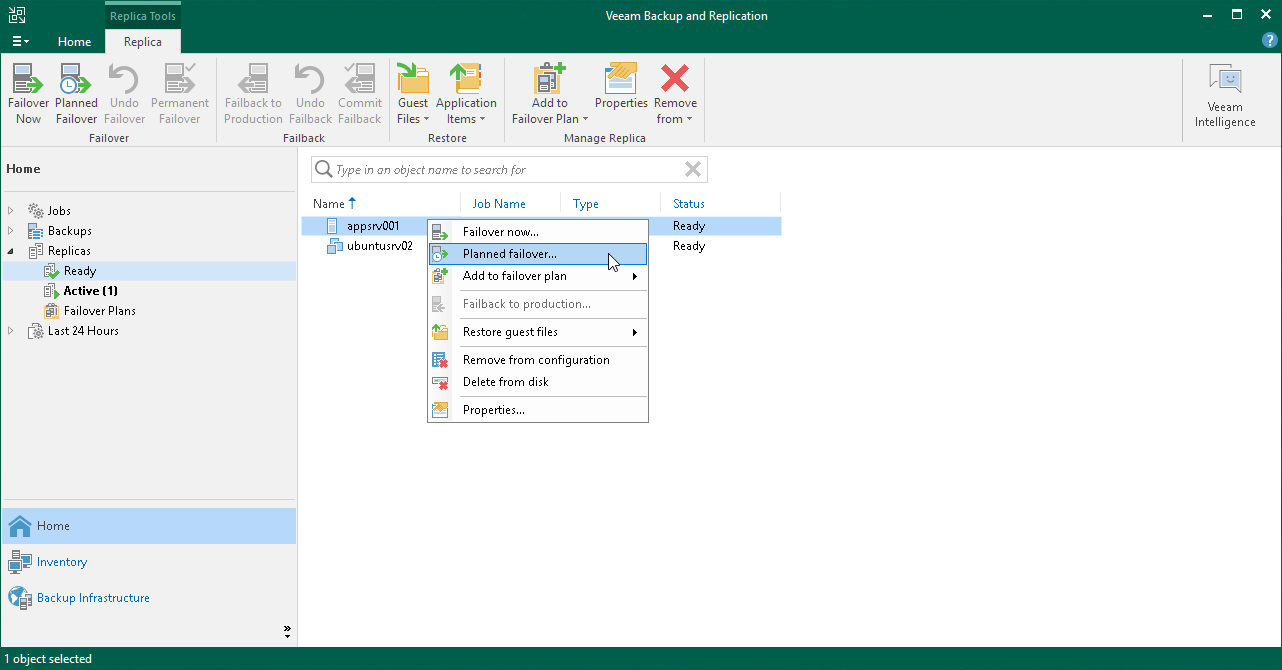The height and width of the screenshot is (670, 1282).
Task: Open the Remove from dropdown
Action: [676, 94]
